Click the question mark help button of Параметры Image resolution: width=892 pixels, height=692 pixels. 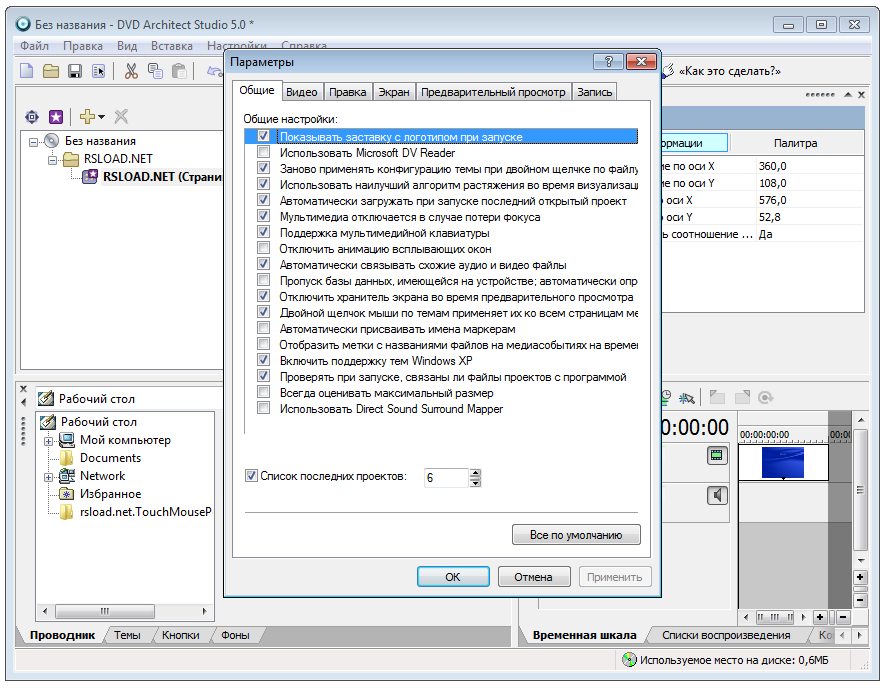point(608,61)
